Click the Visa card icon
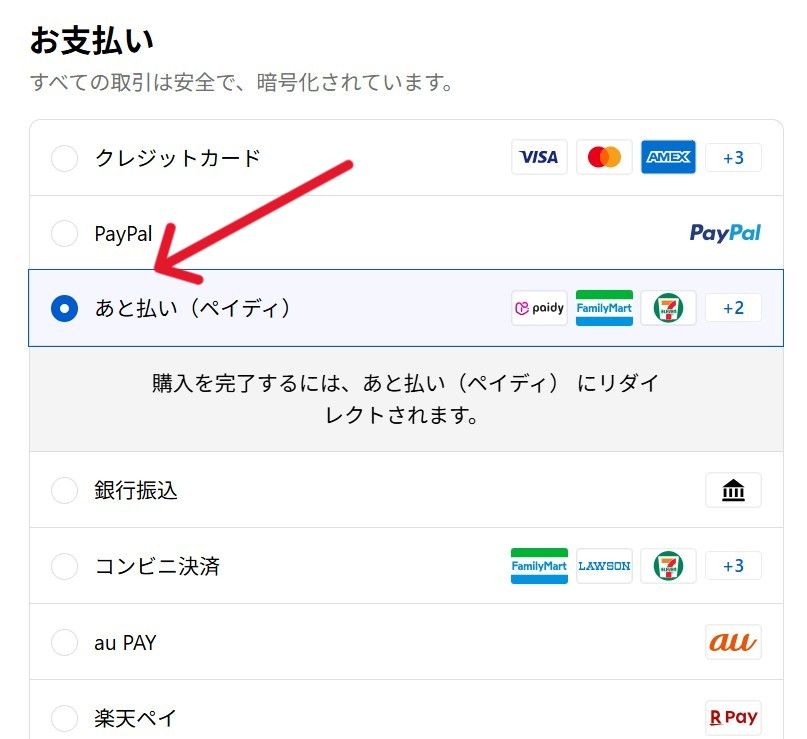The width and height of the screenshot is (807, 739). click(x=539, y=157)
